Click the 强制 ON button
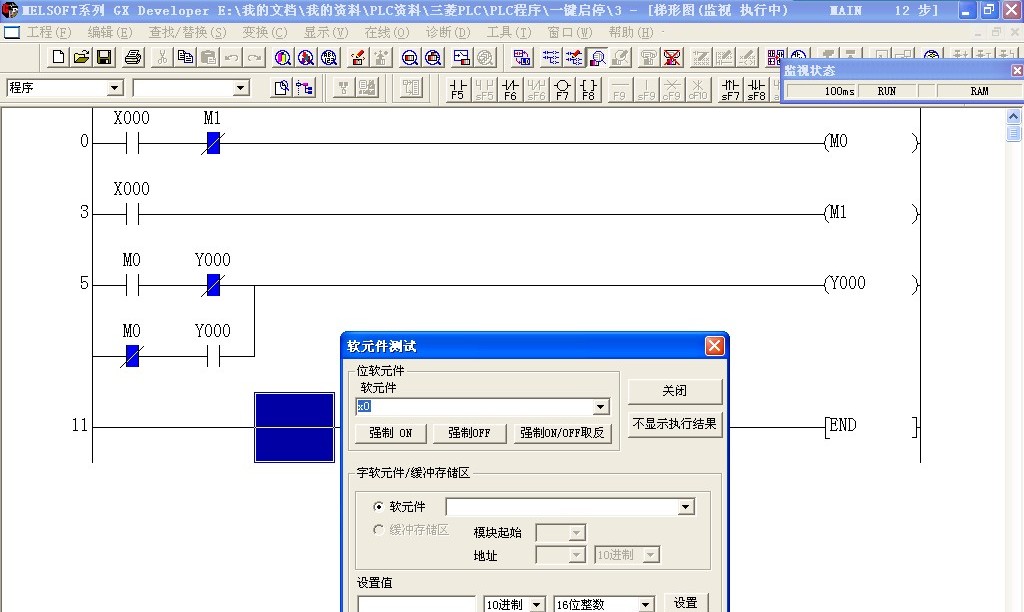Image resolution: width=1024 pixels, height=612 pixels. click(391, 433)
